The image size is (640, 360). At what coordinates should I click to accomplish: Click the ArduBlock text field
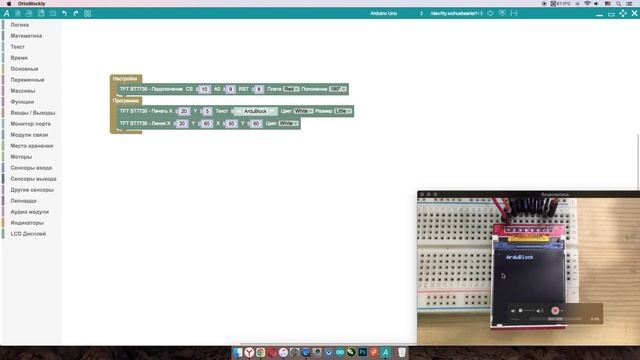pos(256,111)
